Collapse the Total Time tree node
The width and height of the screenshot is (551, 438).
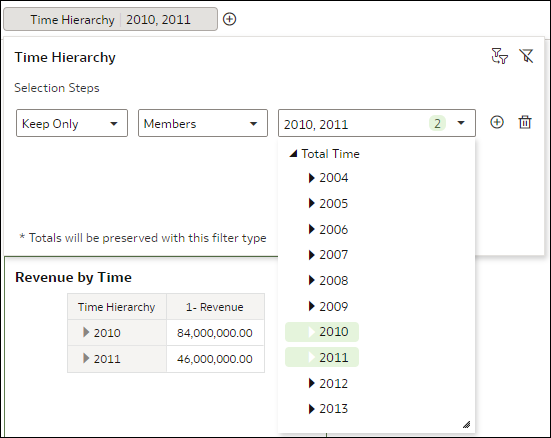click(x=293, y=154)
